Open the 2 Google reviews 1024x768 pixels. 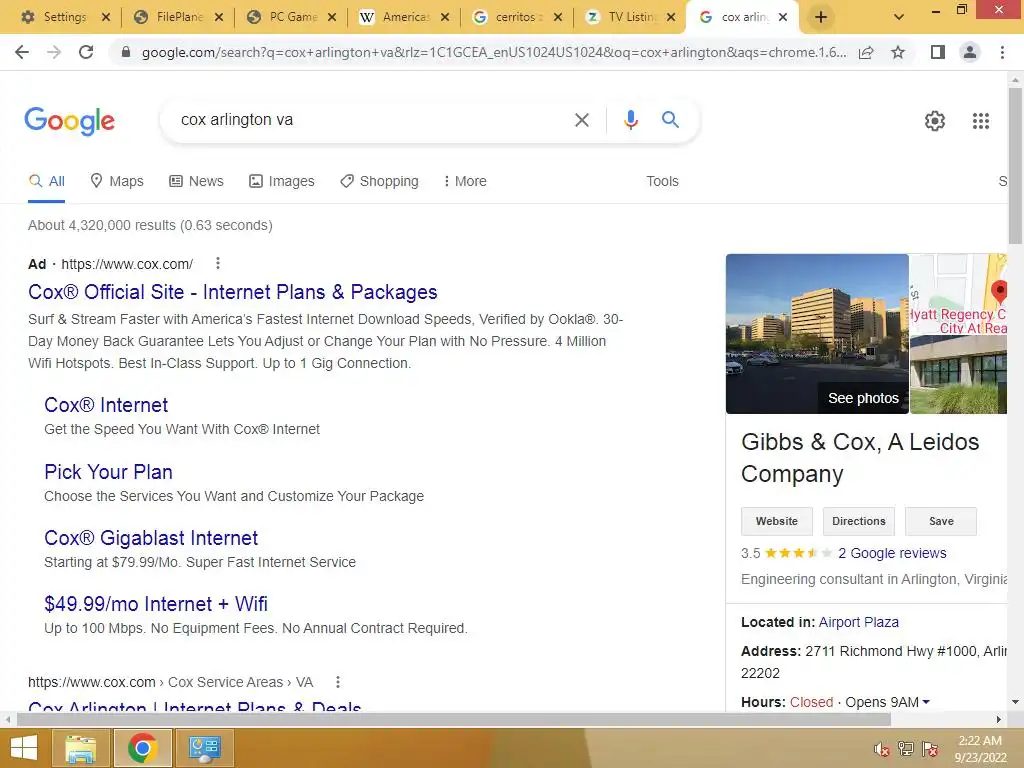892,553
